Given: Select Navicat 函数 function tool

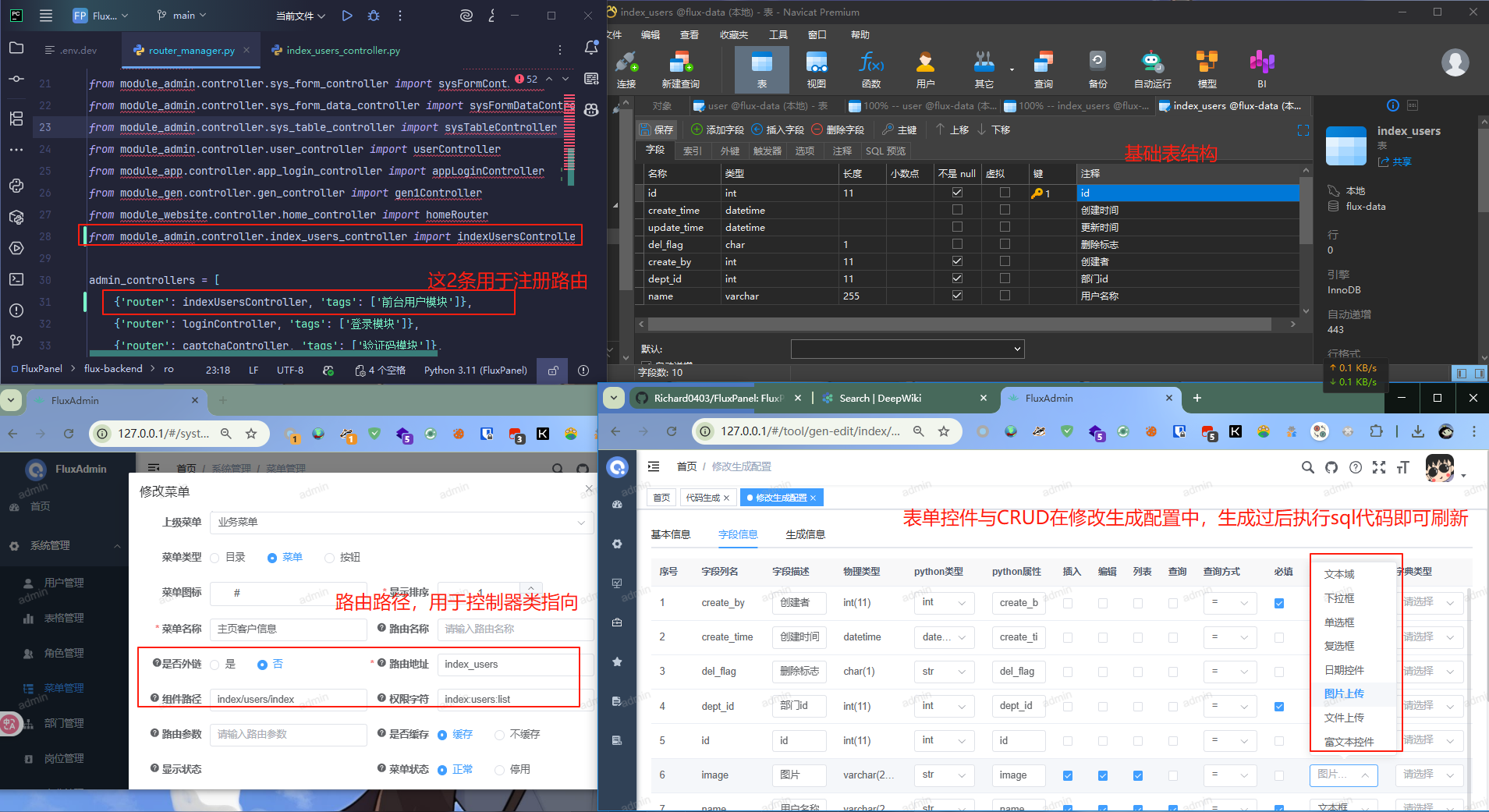Looking at the screenshot, I should pos(871,69).
